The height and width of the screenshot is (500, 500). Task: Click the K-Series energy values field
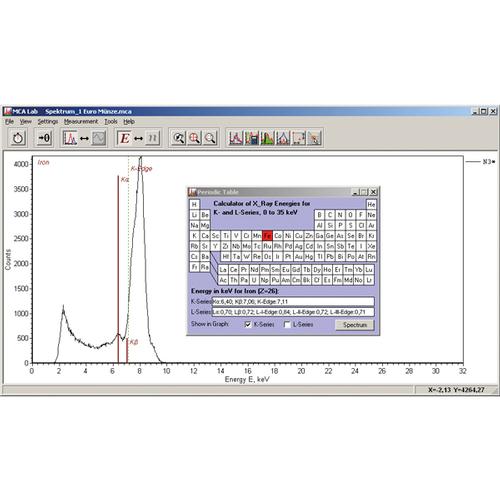(x=293, y=302)
